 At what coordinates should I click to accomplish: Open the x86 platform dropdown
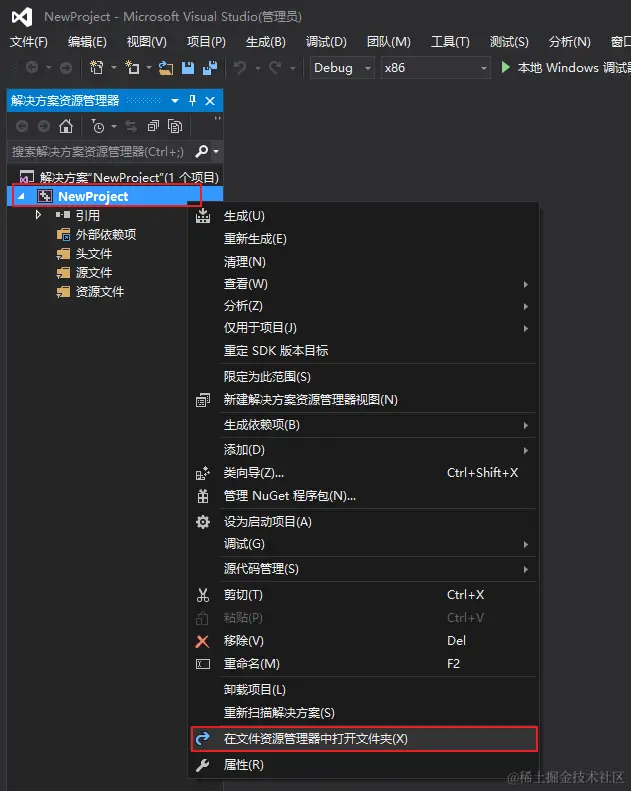(x=435, y=68)
